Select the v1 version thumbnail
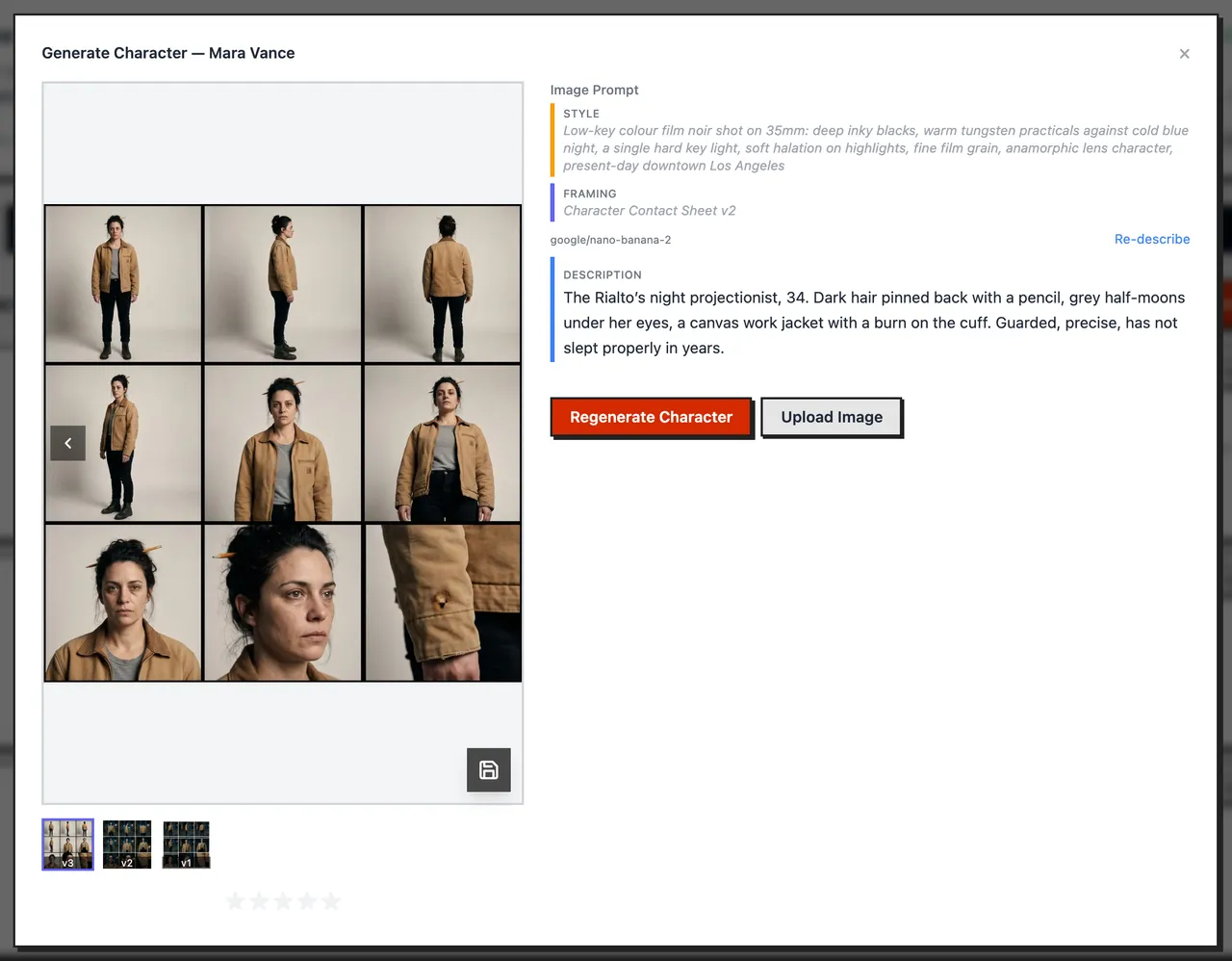1232x961 pixels. pyautogui.click(x=187, y=844)
